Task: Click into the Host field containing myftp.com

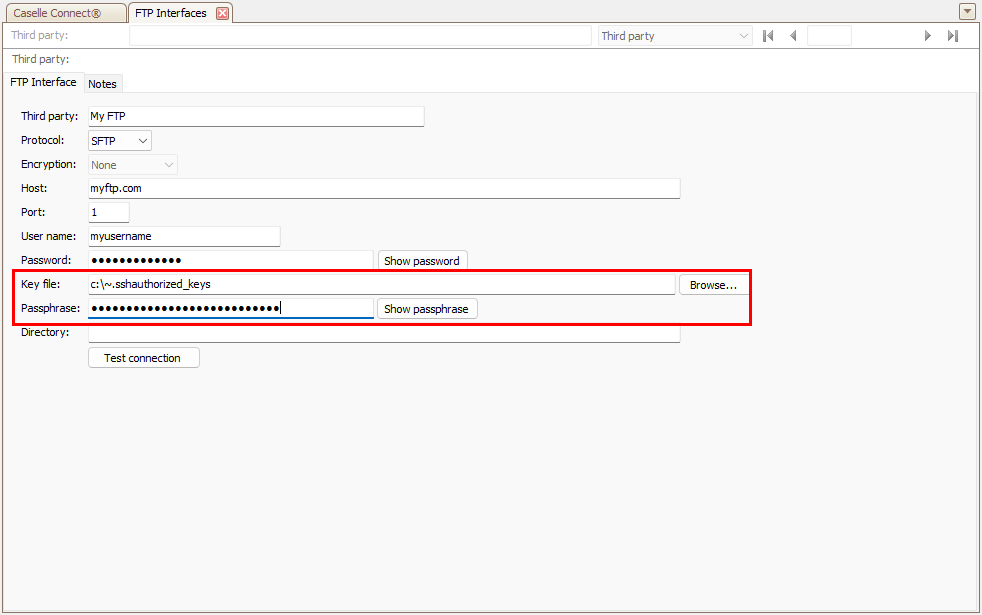Action: (x=383, y=188)
